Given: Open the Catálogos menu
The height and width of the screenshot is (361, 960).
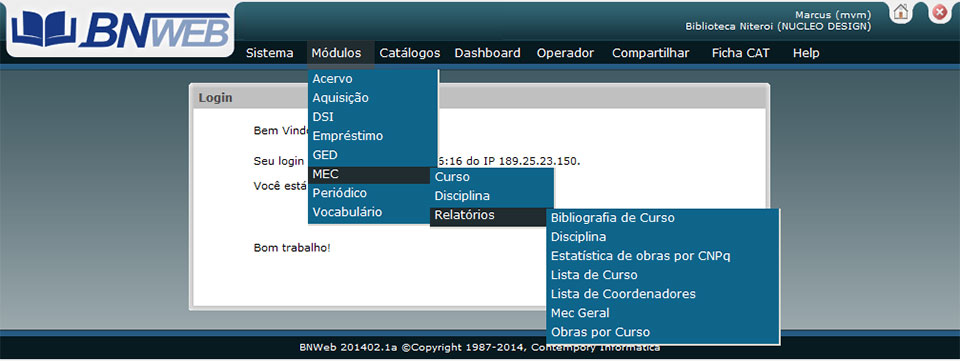Looking at the screenshot, I should point(410,53).
